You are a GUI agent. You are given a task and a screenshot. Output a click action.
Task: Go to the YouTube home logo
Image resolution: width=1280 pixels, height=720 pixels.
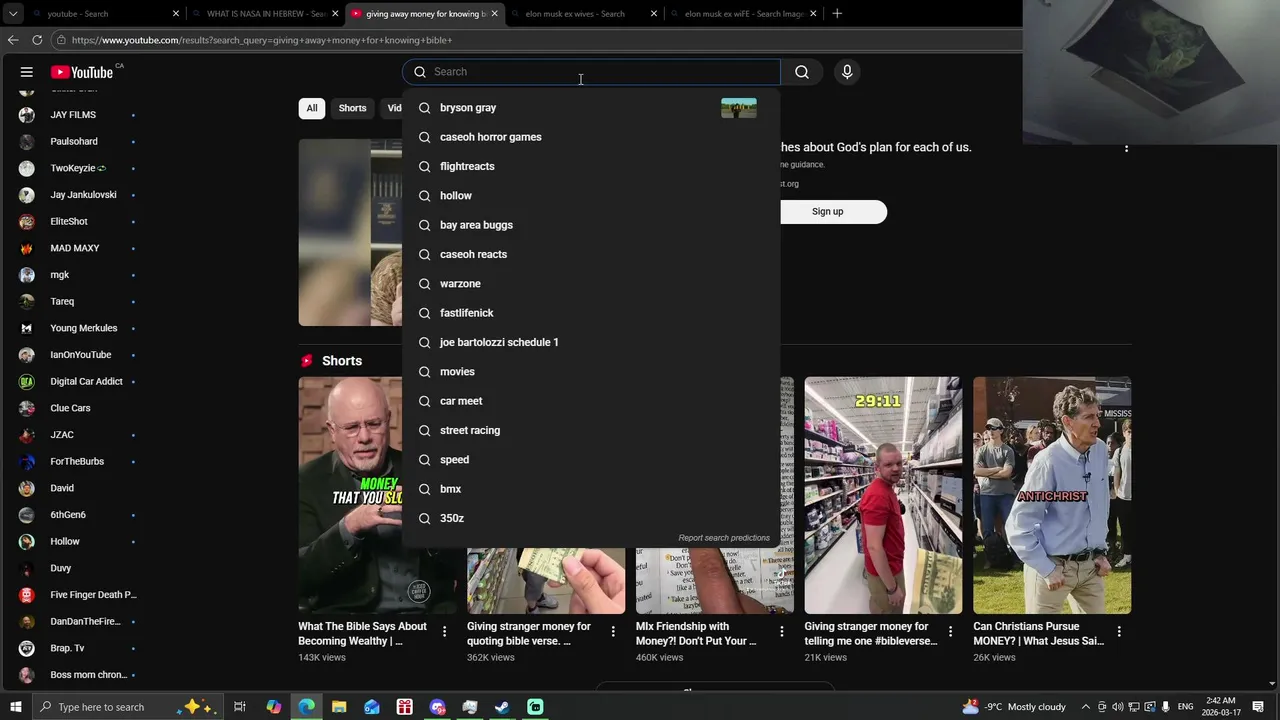click(82, 72)
